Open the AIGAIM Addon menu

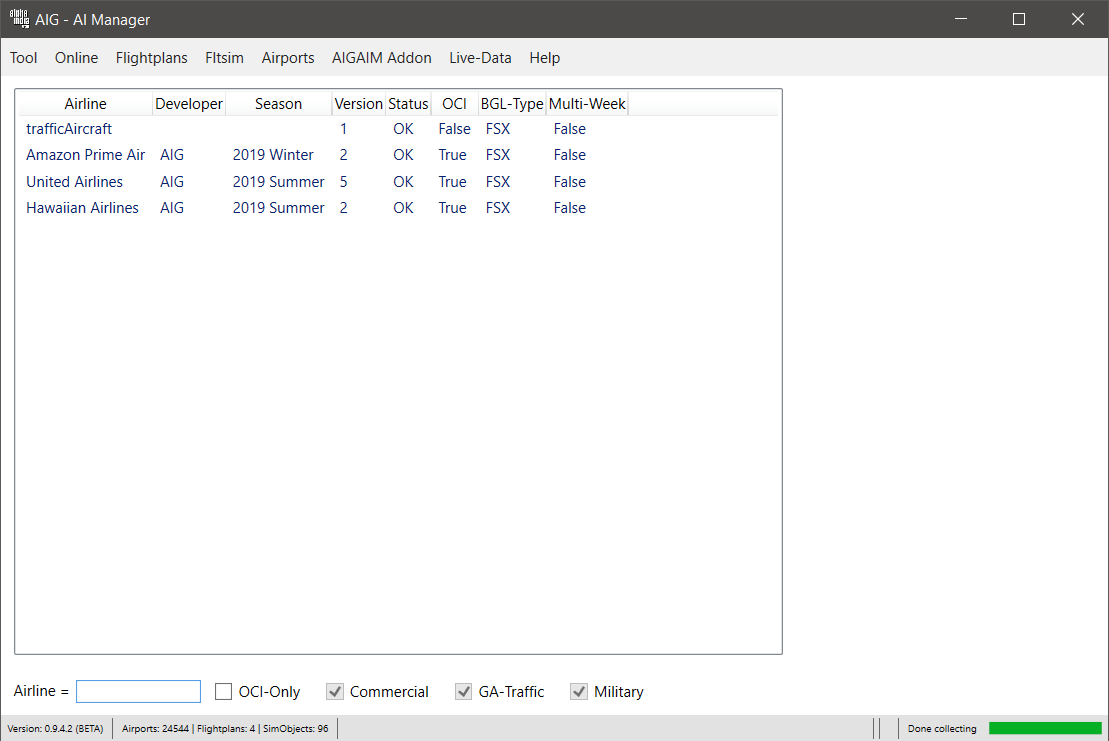382,58
